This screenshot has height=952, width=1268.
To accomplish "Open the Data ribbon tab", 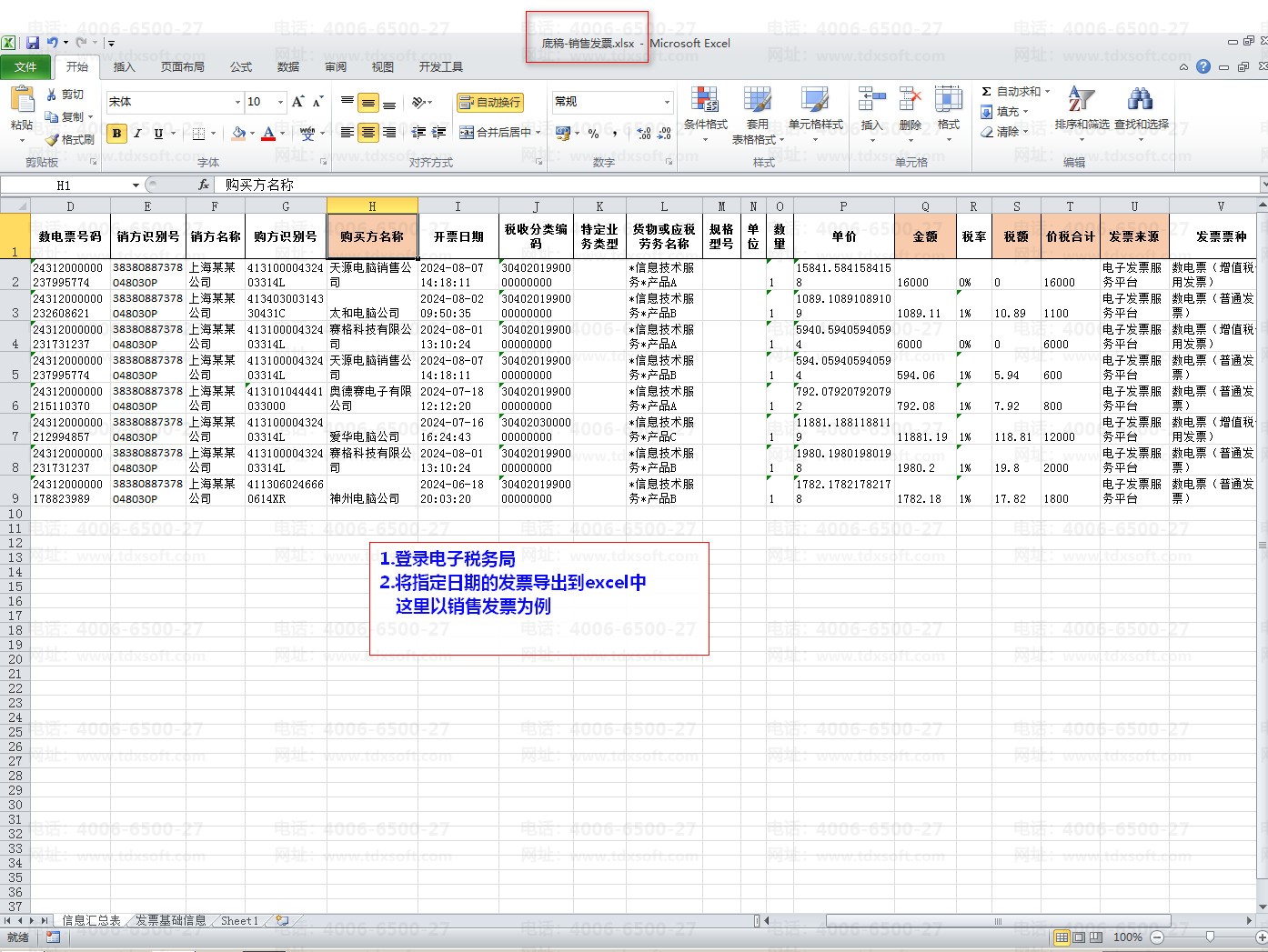I will (x=288, y=66).
